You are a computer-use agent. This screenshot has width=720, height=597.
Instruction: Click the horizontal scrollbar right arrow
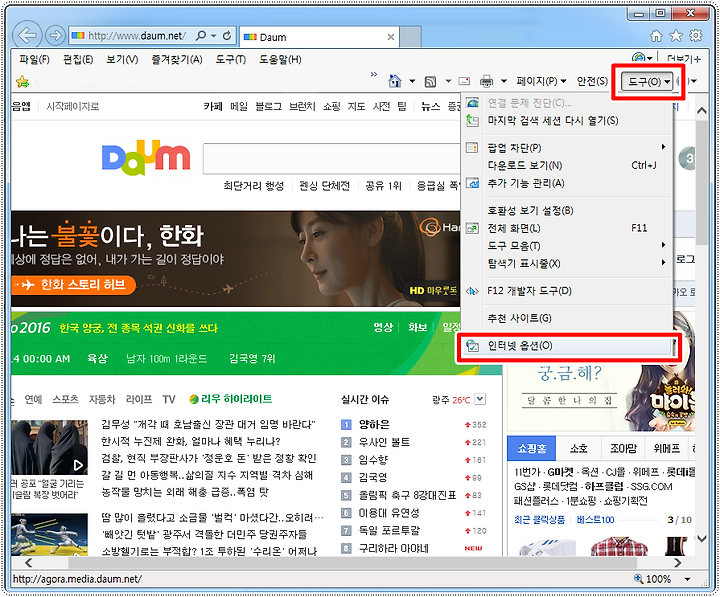678,563
